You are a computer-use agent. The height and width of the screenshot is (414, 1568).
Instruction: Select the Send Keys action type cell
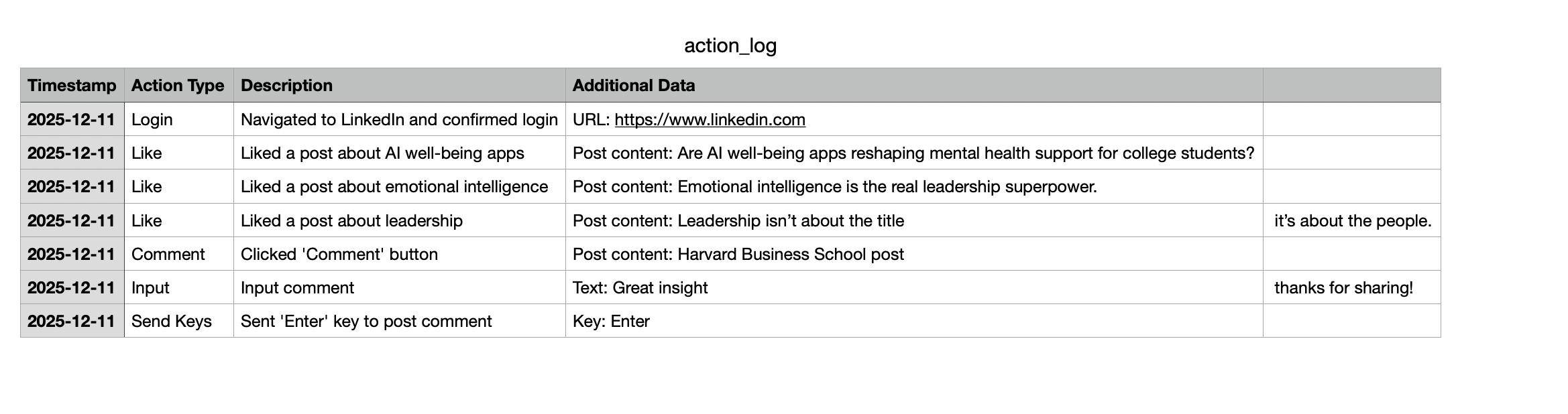178,321
